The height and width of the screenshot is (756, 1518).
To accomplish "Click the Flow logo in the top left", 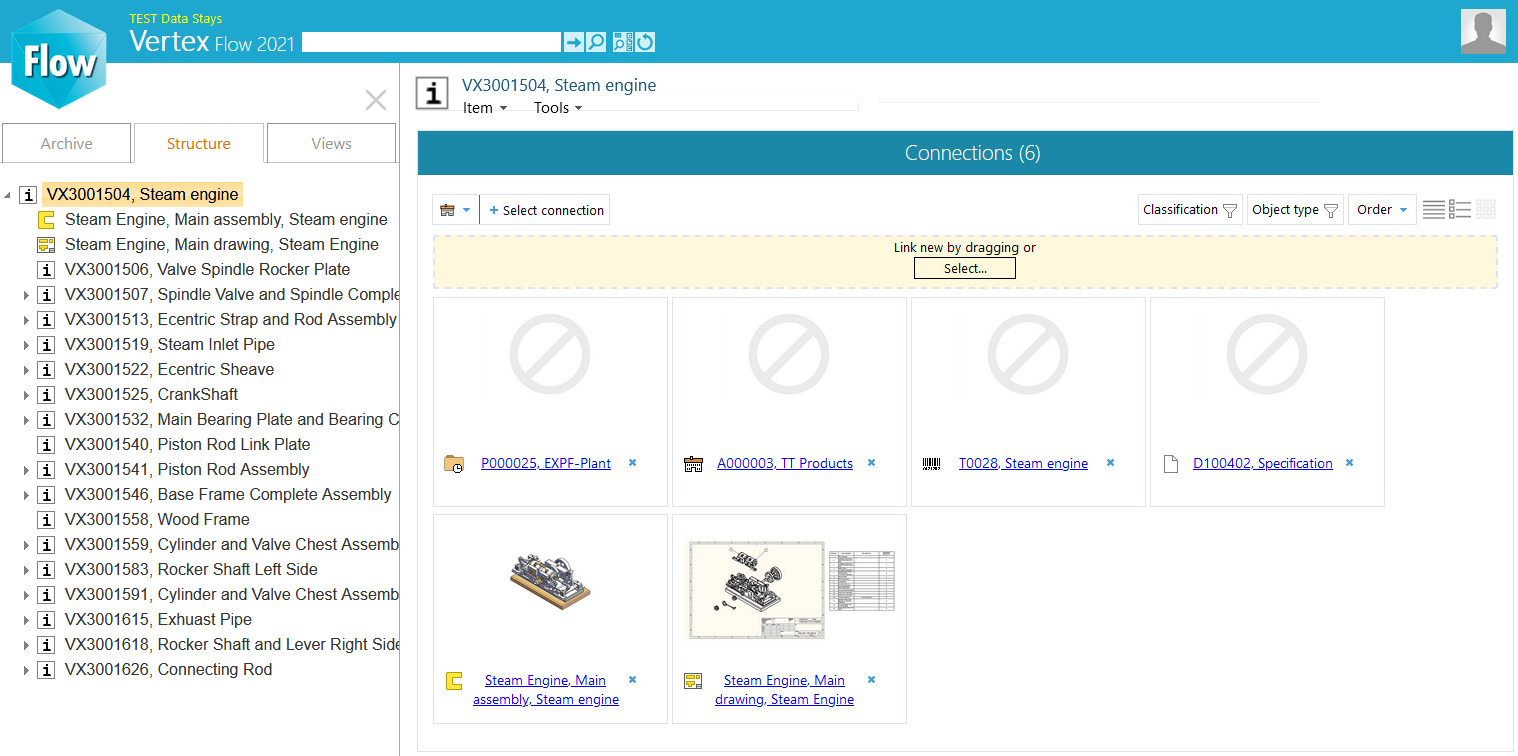I will [57, 57].
